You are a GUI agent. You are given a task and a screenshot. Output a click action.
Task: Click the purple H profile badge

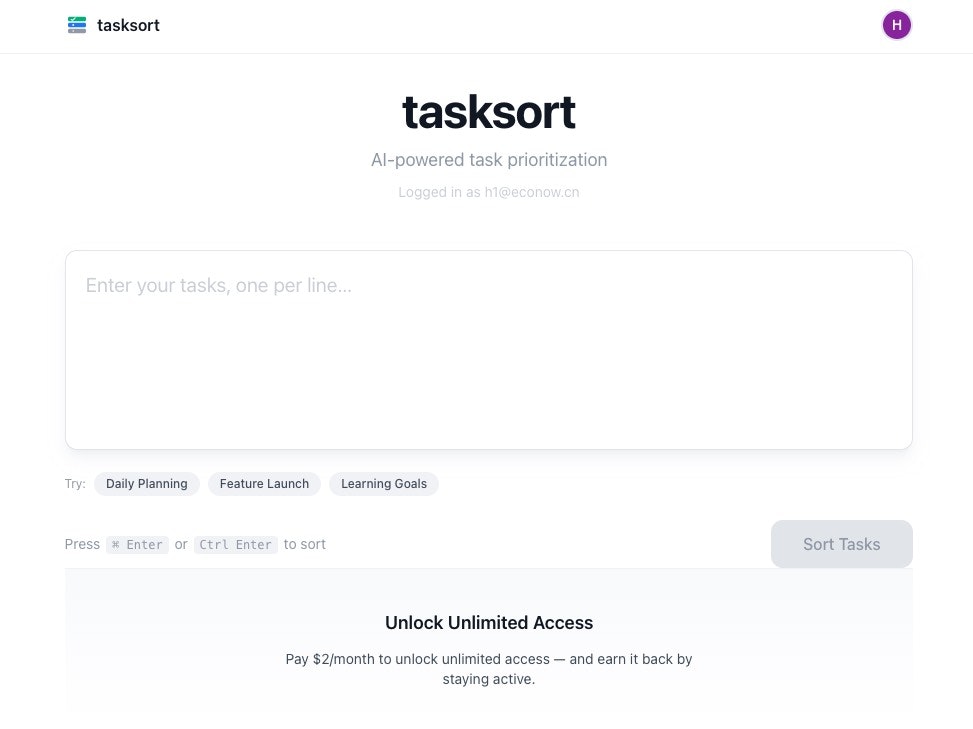[896, 25]
